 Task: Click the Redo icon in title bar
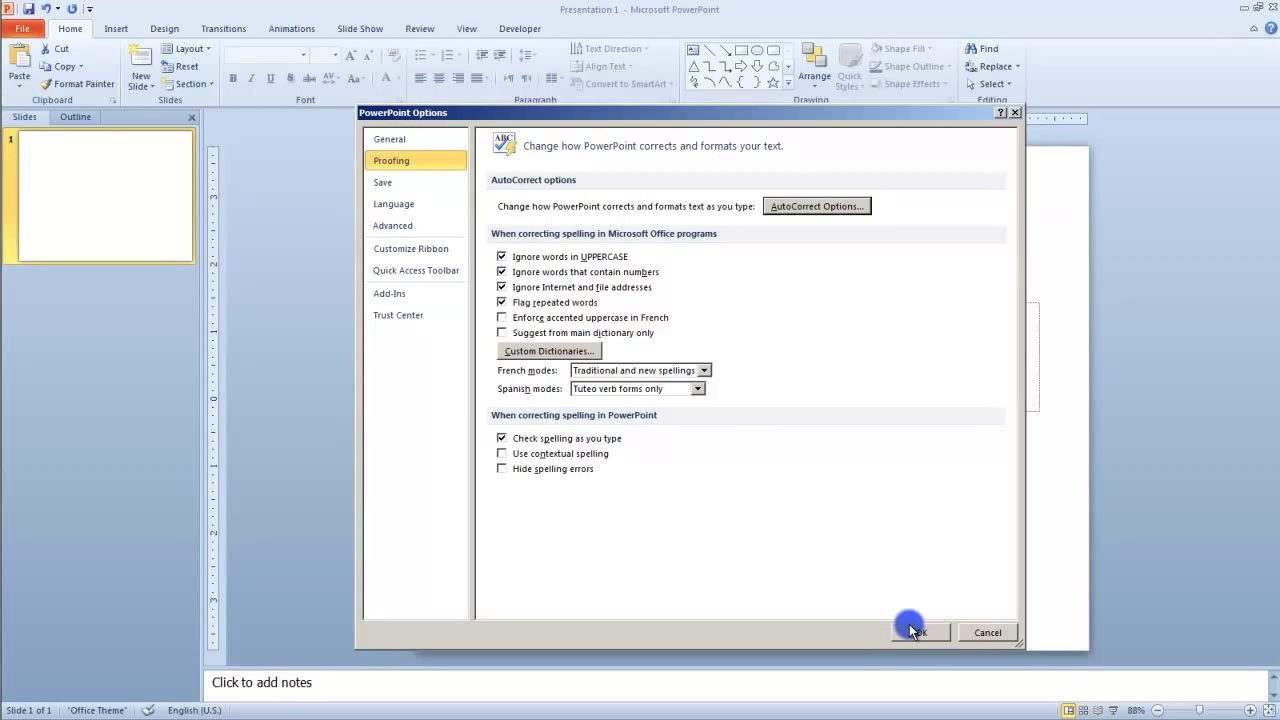coord(72,9)
